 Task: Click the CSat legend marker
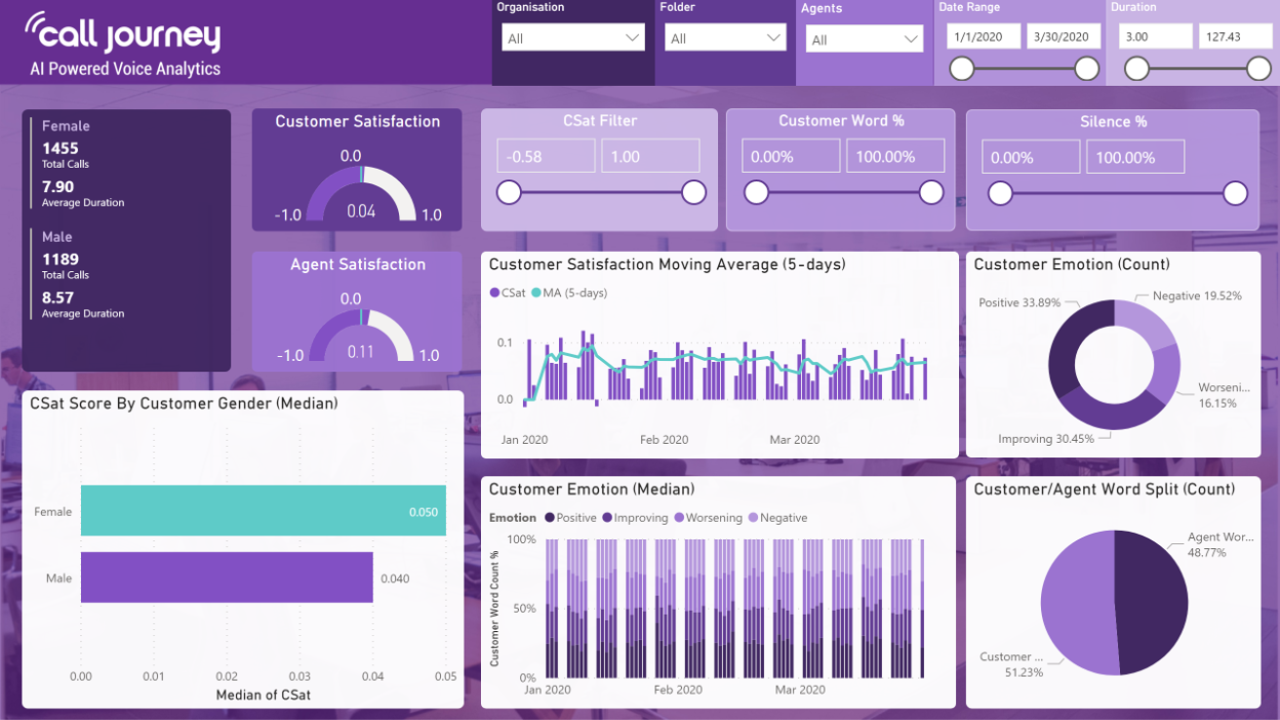click(x=494, y=293)
